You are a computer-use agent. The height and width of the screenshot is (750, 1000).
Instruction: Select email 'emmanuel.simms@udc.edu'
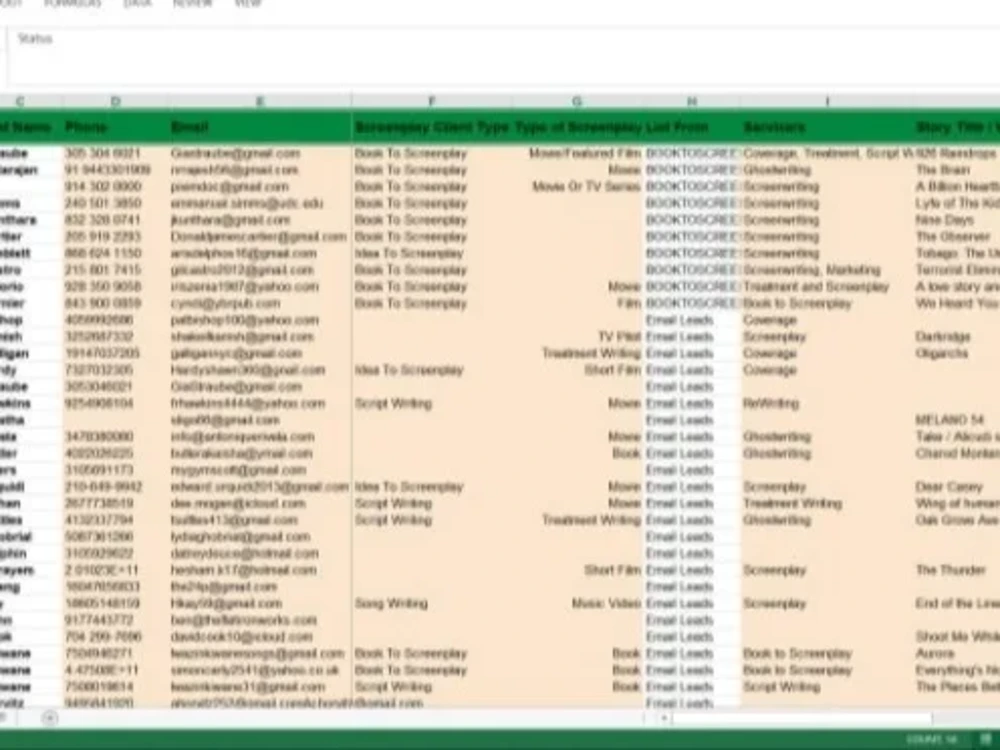260,203
